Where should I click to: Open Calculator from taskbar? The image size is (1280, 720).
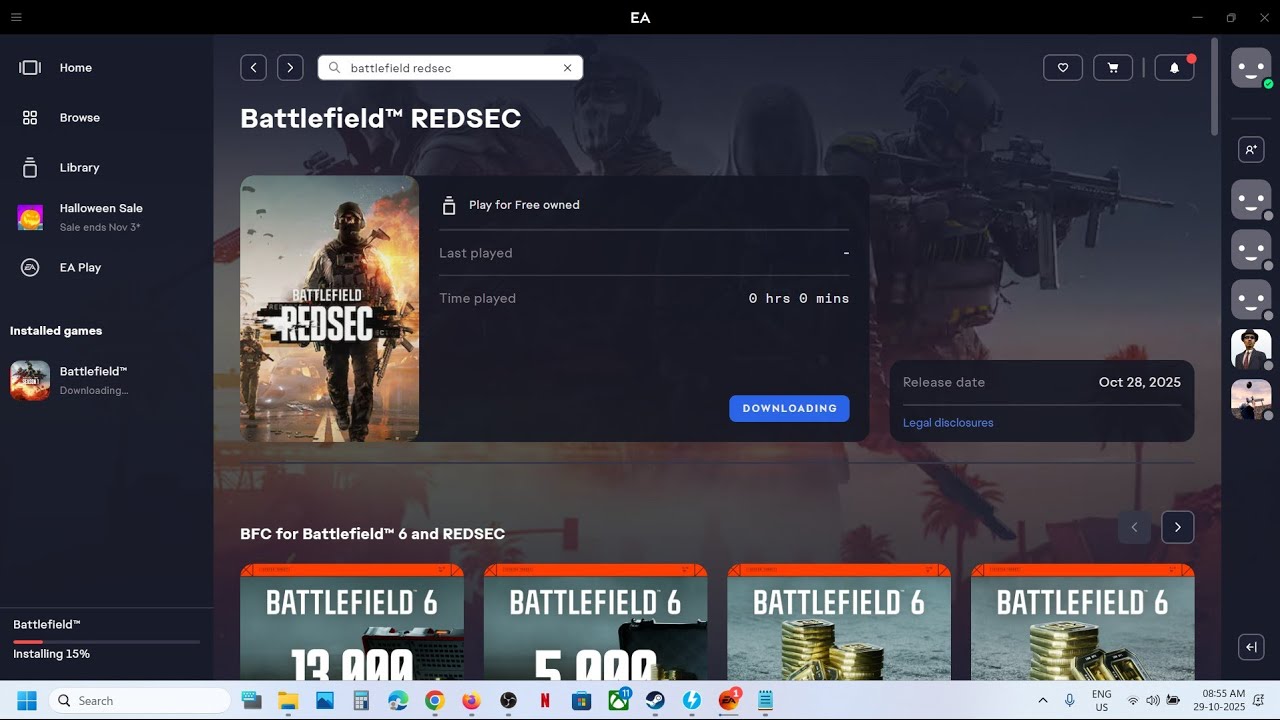(361, 700)
